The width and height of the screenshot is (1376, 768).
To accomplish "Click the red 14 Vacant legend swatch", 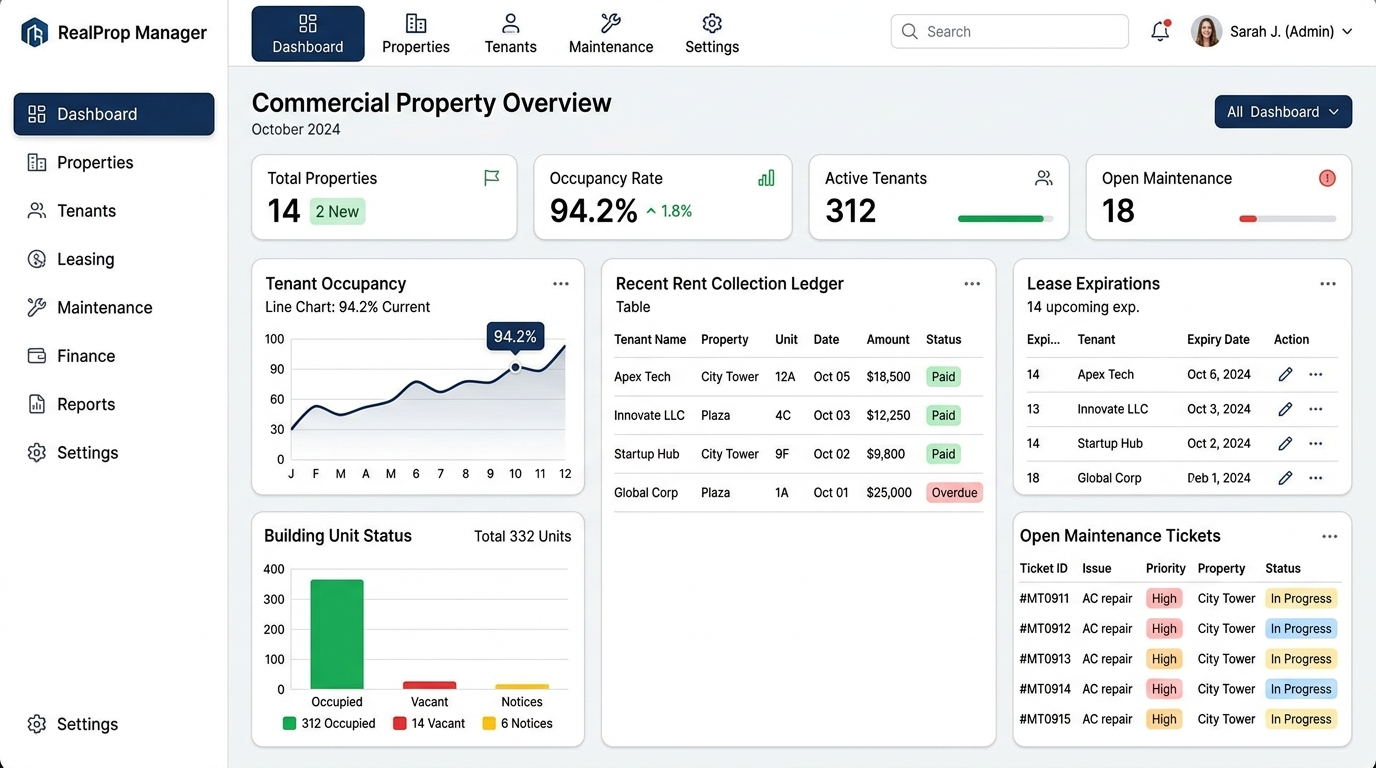I will coord(400,723).
